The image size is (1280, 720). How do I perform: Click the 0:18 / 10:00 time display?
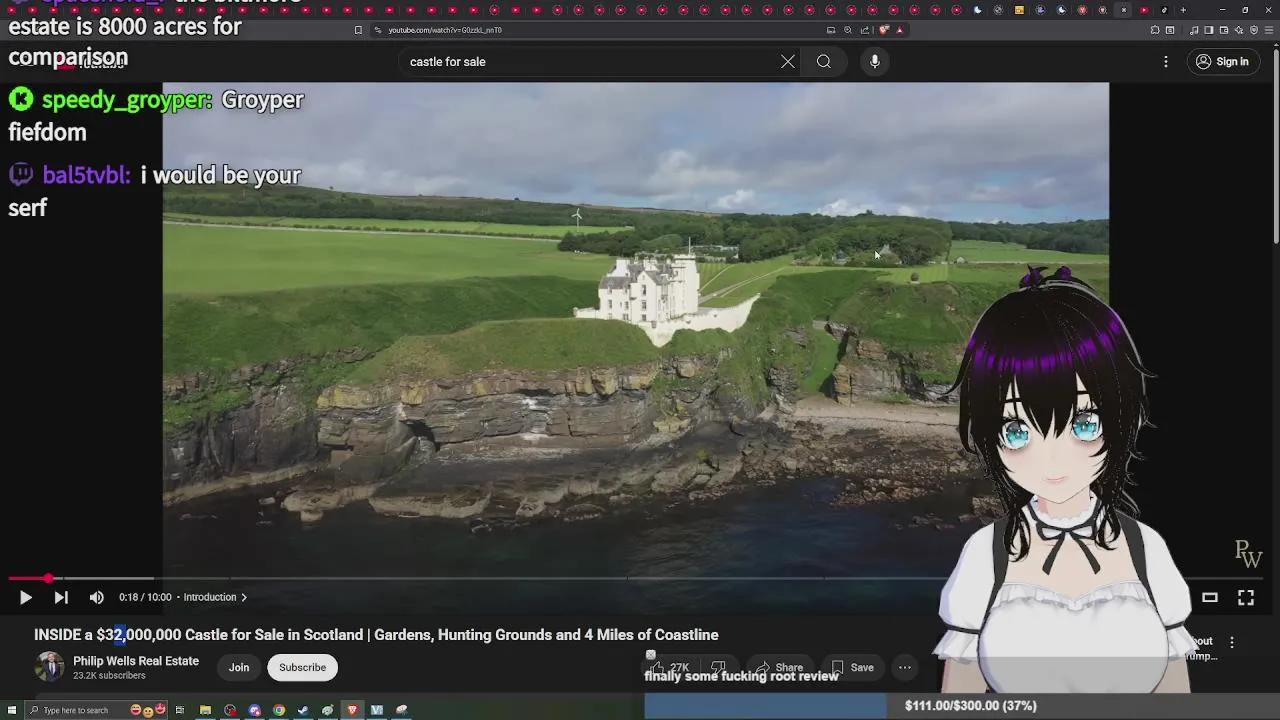coord(145,597)
